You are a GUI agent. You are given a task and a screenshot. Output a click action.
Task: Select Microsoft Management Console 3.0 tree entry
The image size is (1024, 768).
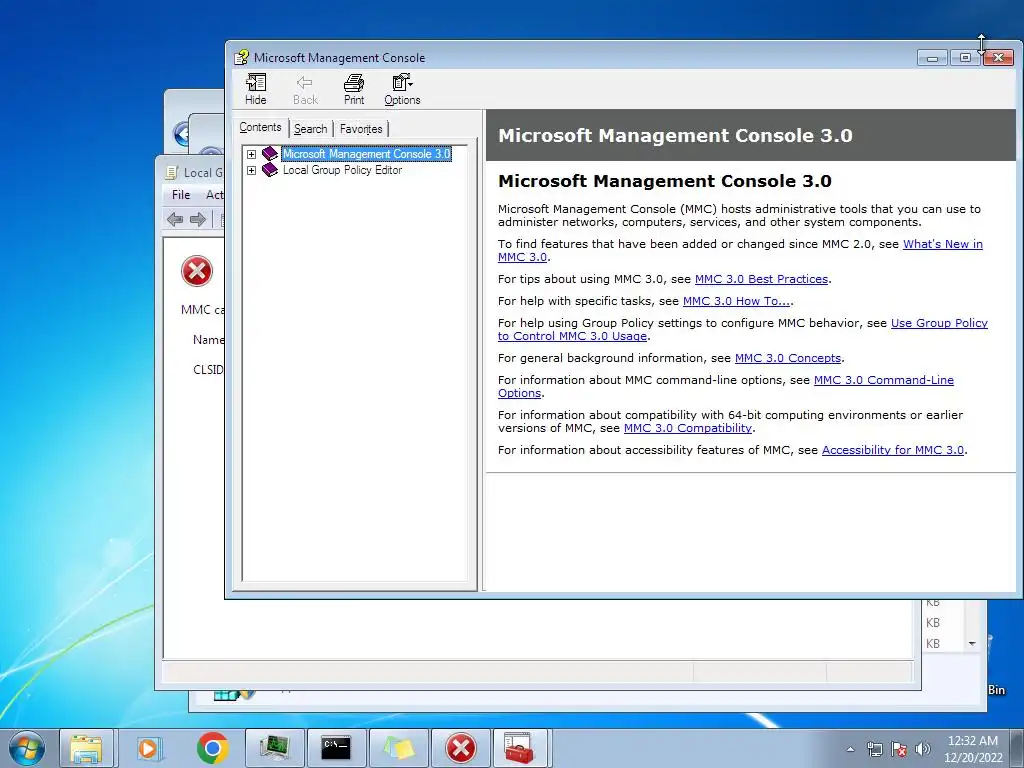[x=366, y=154]
